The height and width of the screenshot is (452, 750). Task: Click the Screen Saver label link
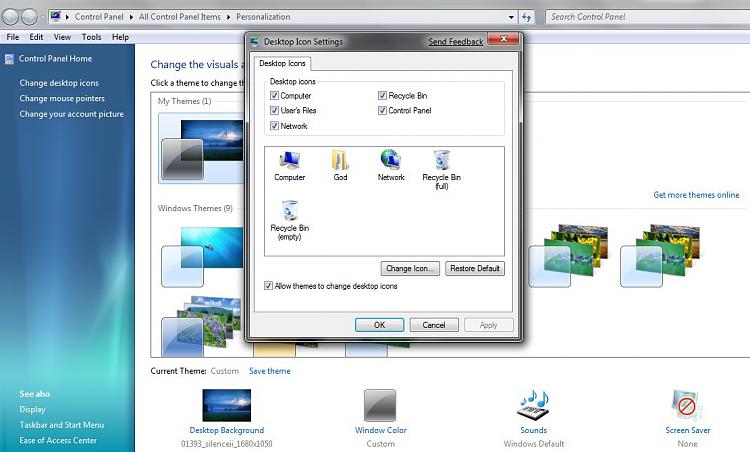687,430
